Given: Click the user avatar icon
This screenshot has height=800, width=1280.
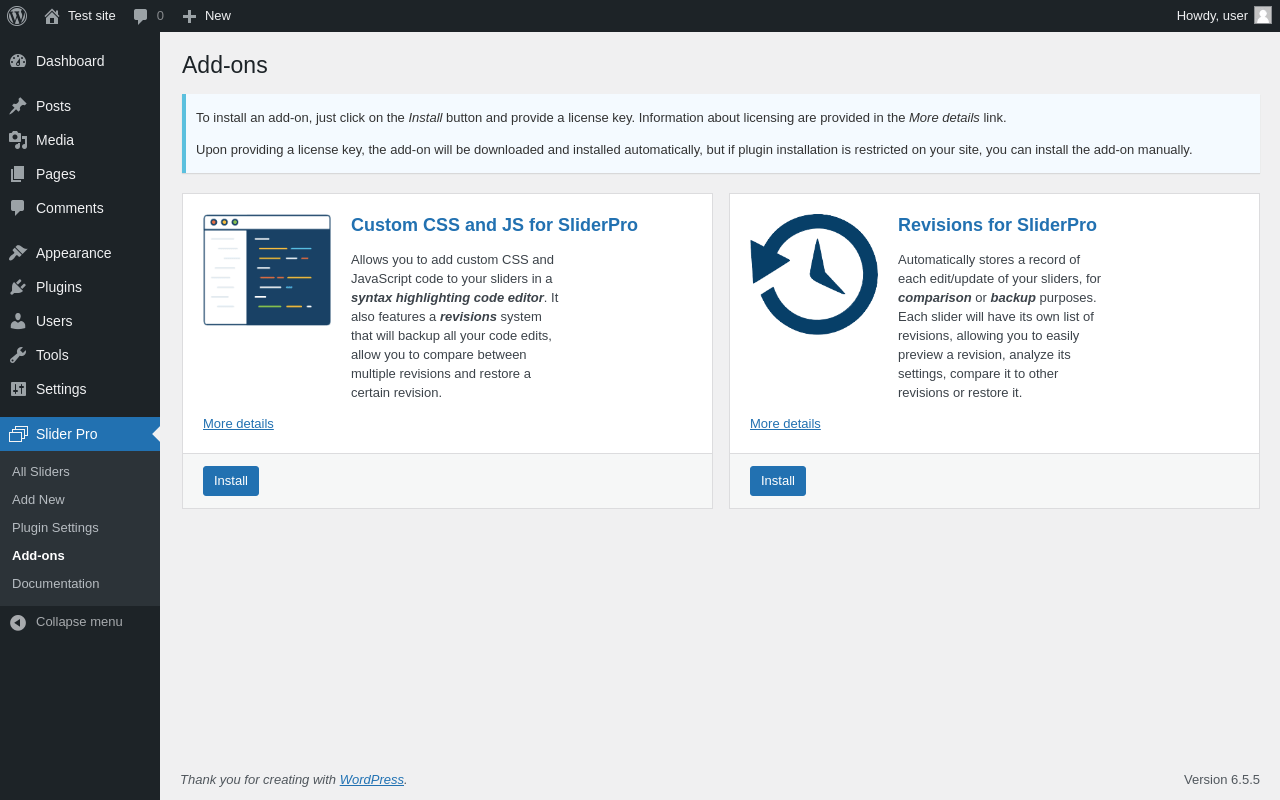Looking at the screenshot, I should (x=1263, y=15).
